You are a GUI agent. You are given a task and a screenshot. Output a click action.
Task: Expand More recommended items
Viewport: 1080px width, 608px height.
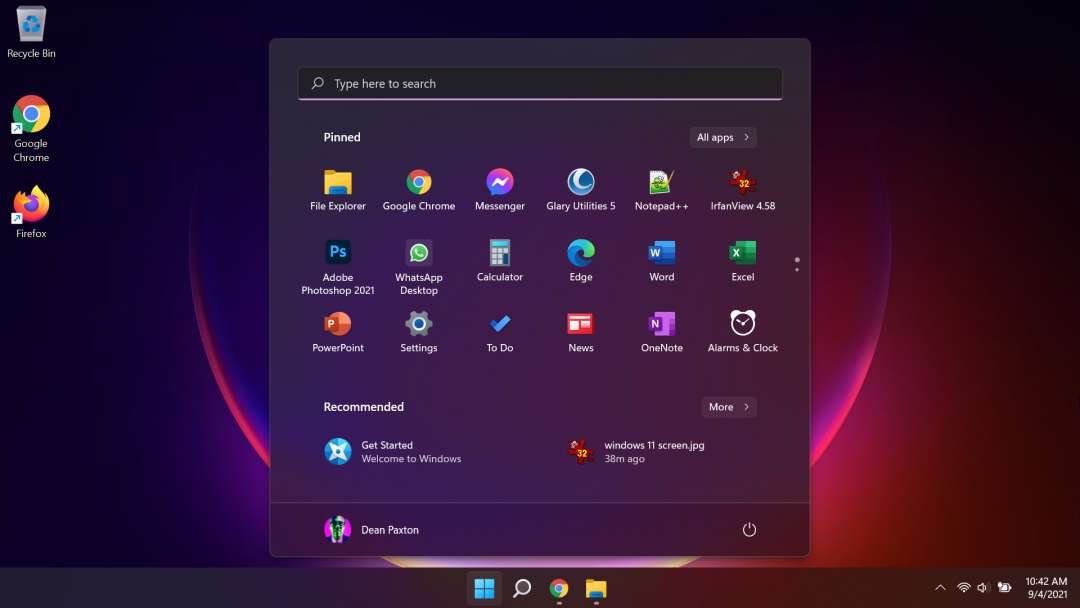(728, 407)
